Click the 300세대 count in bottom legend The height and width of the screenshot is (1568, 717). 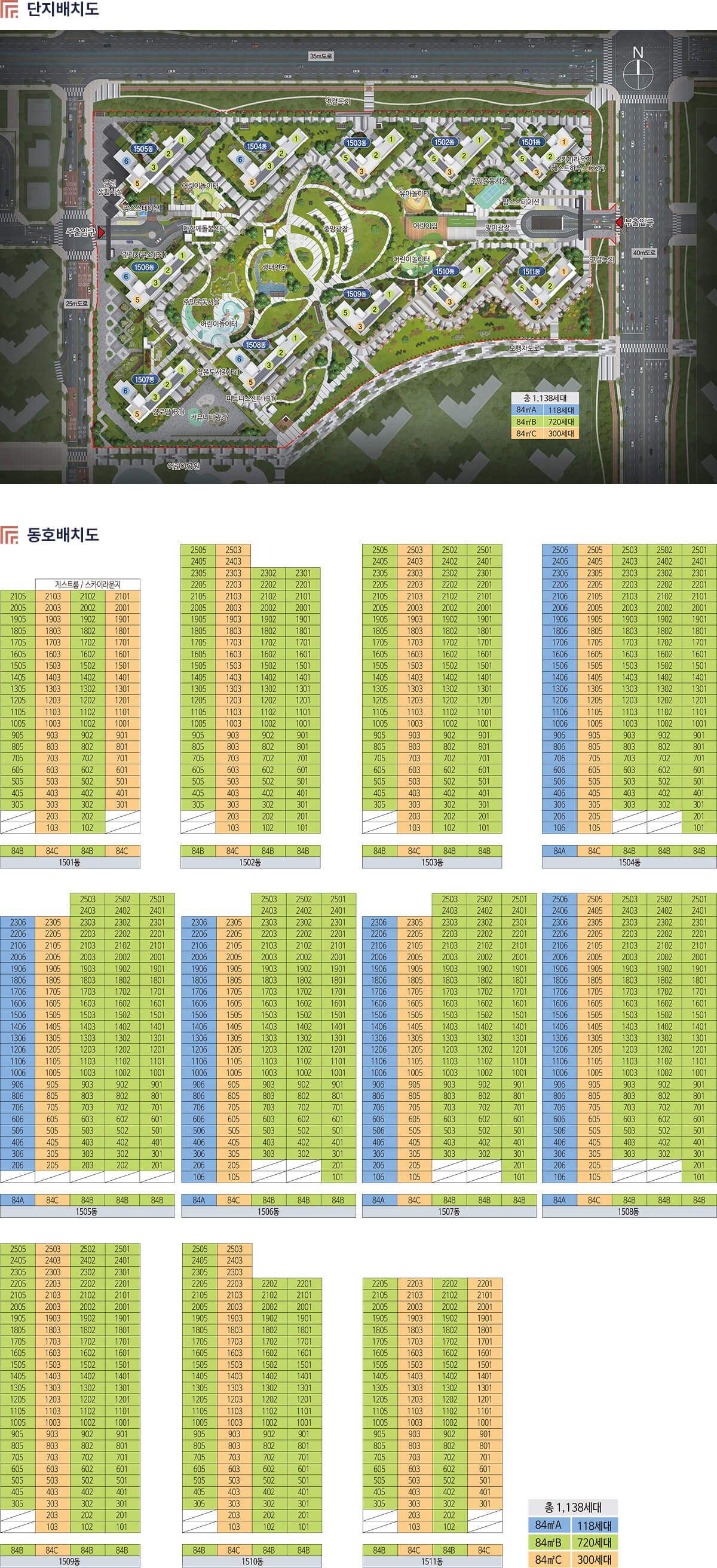[x=595, y=1560]
